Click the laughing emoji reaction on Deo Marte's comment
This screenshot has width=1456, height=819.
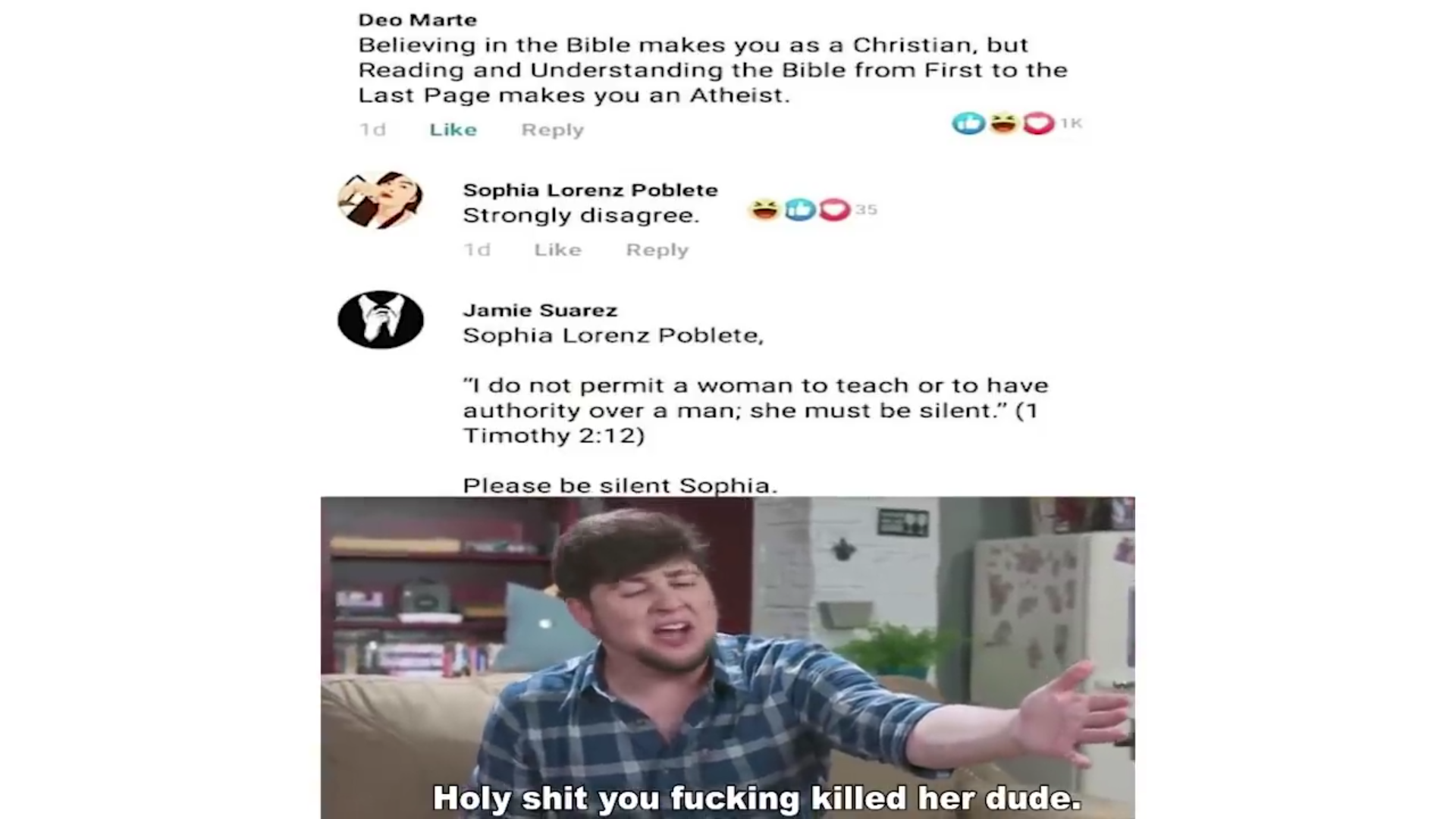coord(1003,123)
